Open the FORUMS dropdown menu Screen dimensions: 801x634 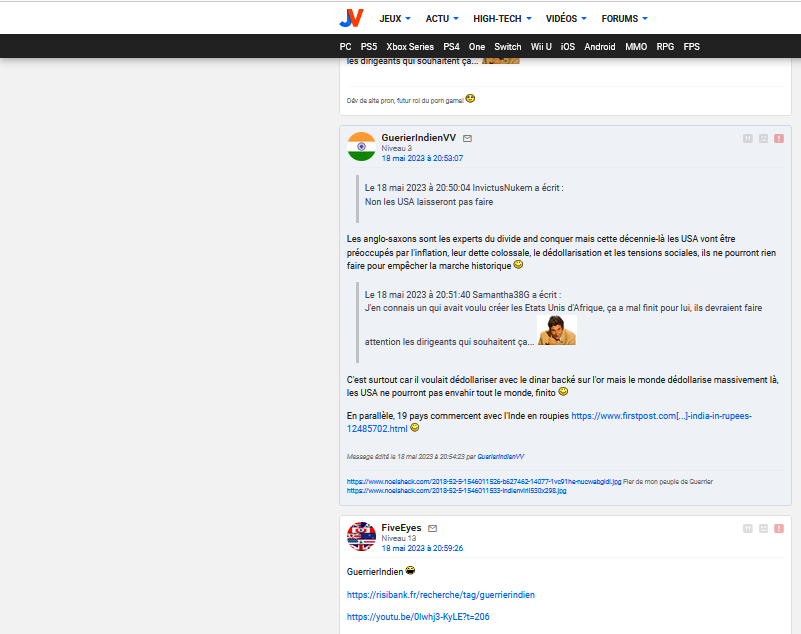coord(624,19)
